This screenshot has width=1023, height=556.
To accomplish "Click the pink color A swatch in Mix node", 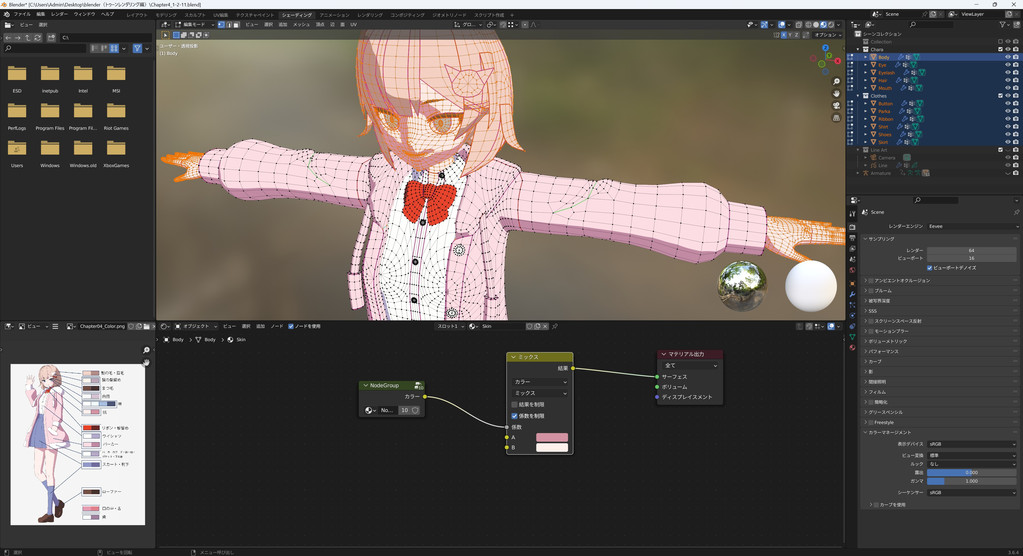I will 551,437.
